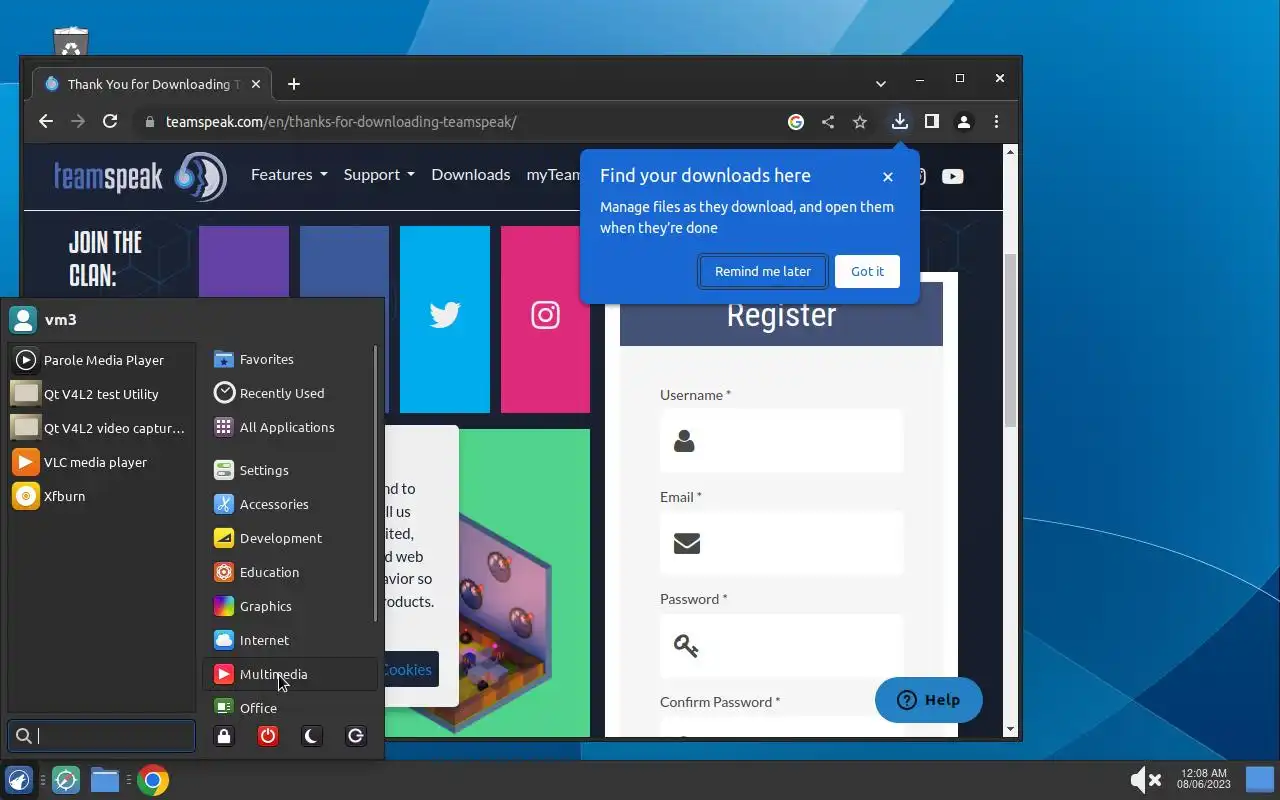Open the file manager on taskbar
Image resolution: width=1280 pixels, height=800 pixels.
click(x=105, y=780)
